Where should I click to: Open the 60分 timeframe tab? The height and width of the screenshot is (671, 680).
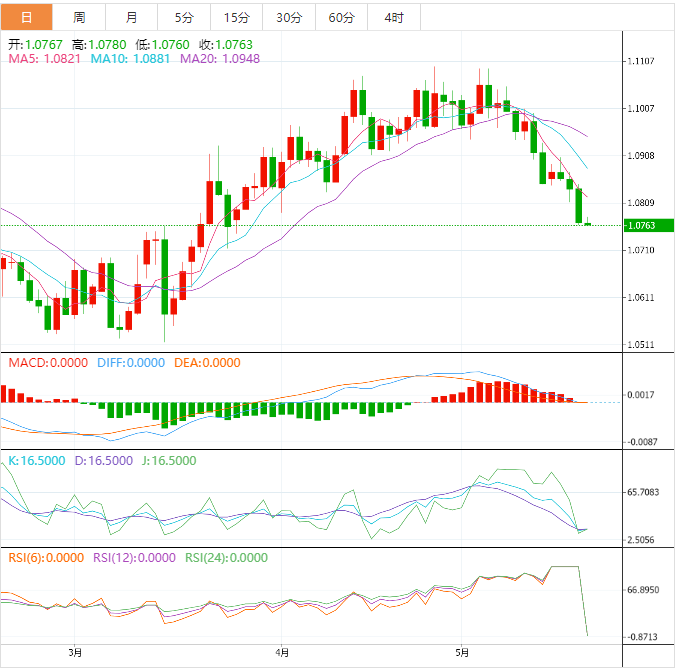[x=342, y=17]
